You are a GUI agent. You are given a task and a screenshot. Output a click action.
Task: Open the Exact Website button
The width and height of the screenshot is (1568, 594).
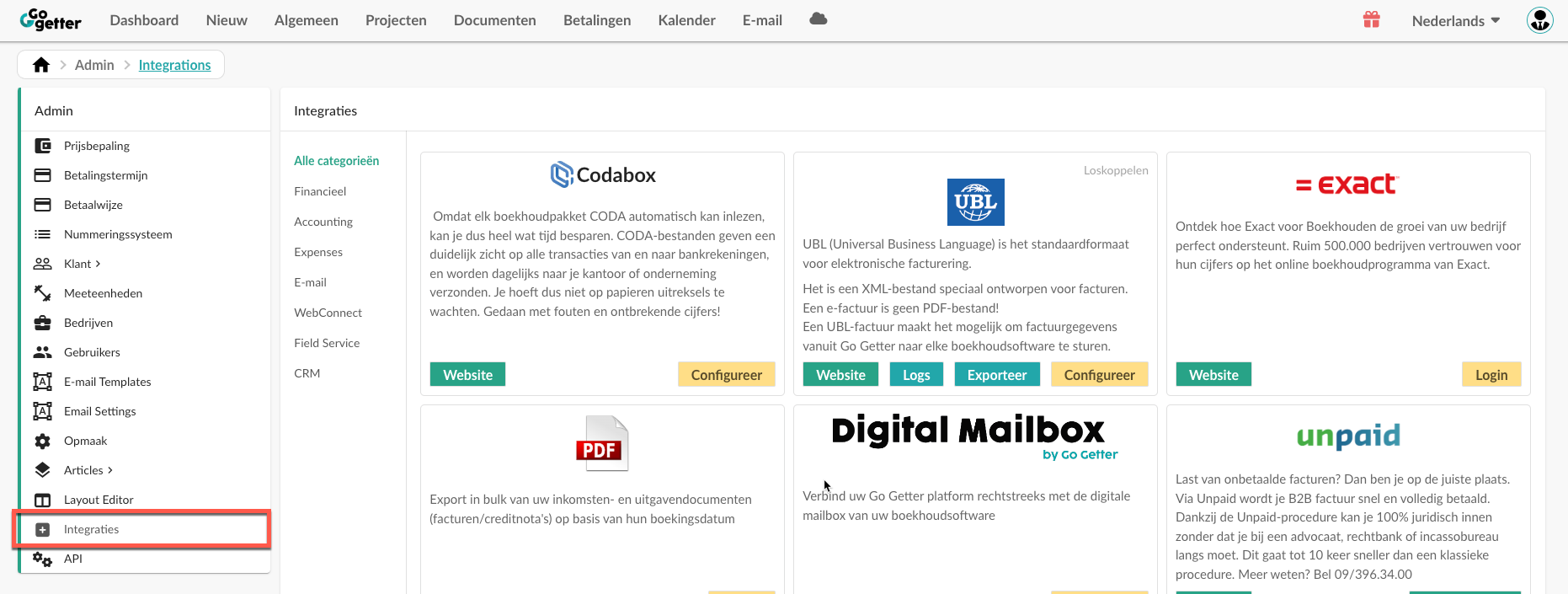(x=1214, y=375)
